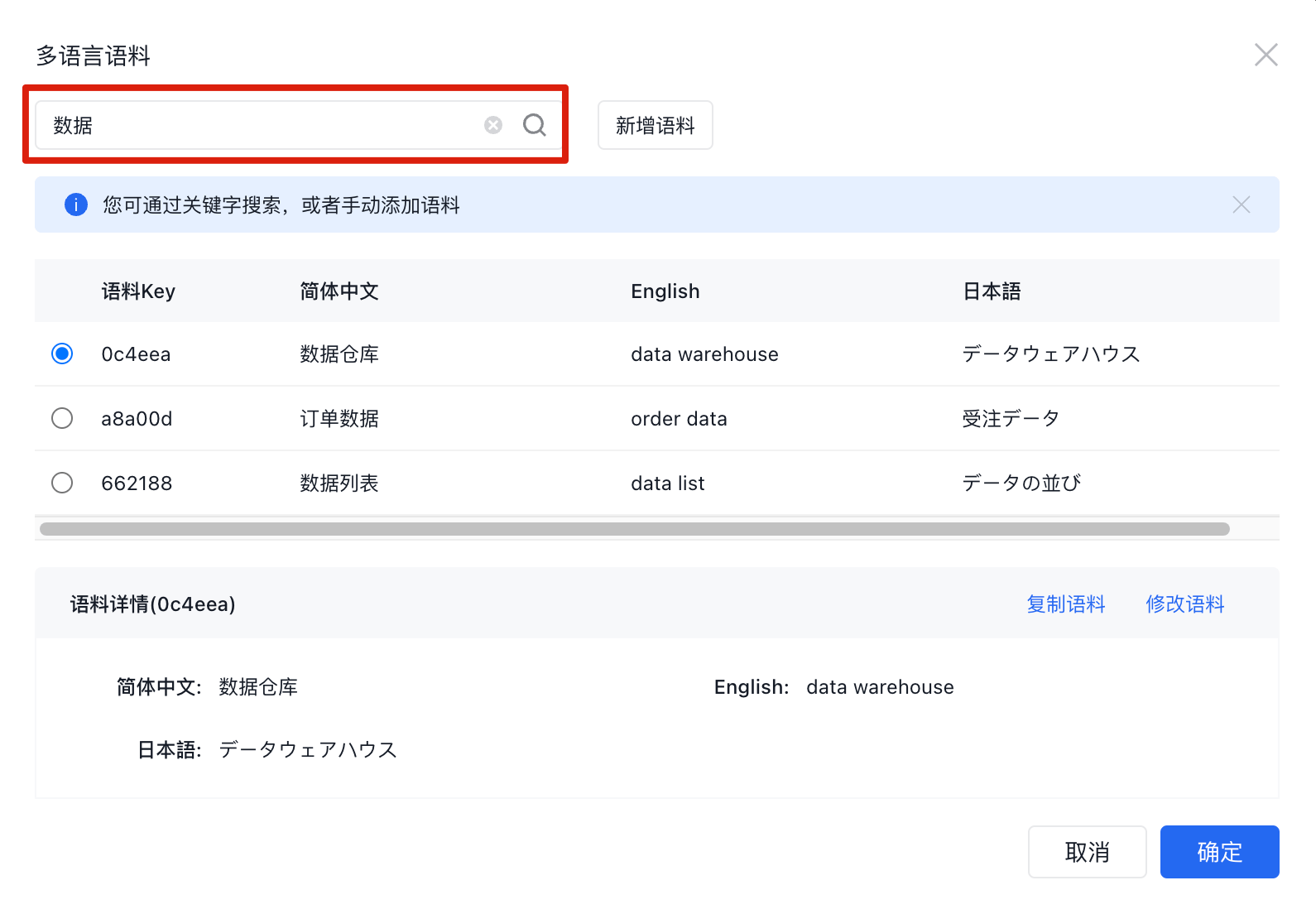Click the info icon in the banner
Image resolution: width=1316 pixels, height=914 pixels.
(76, 204)
